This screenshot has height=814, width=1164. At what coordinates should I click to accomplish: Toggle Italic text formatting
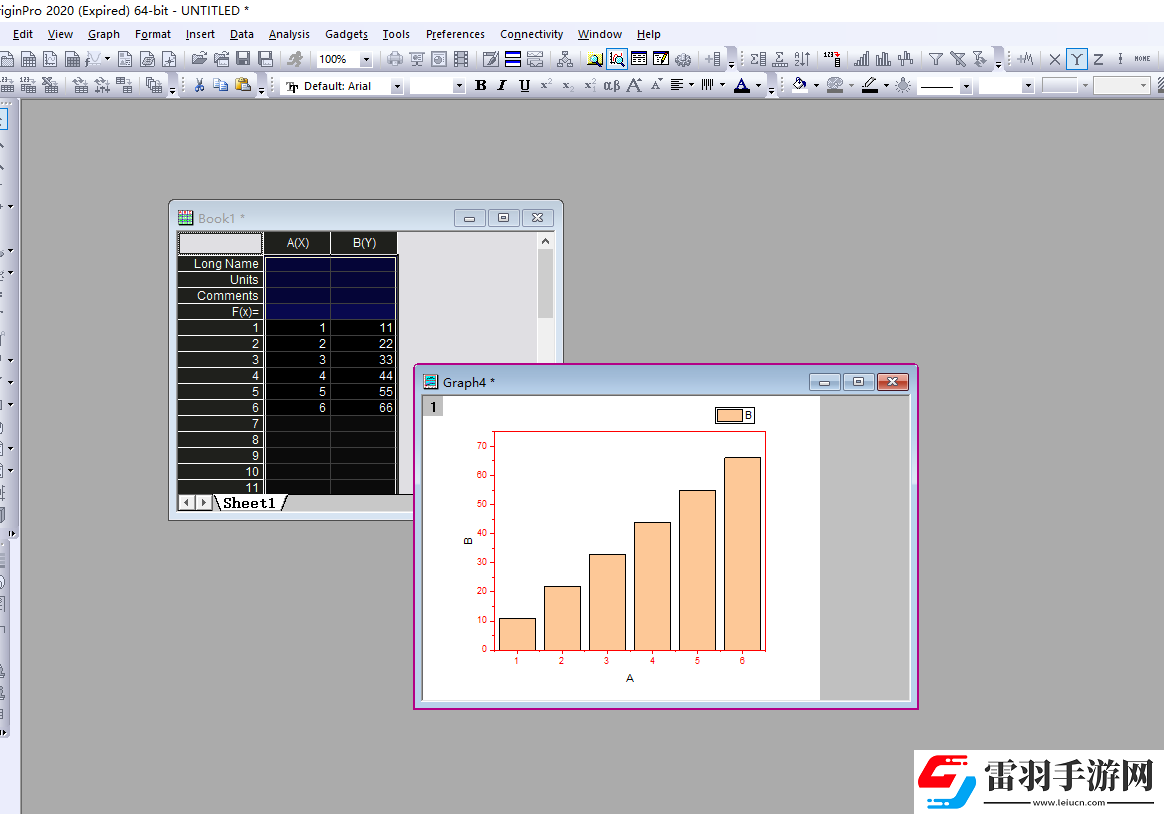pos(502,86)
